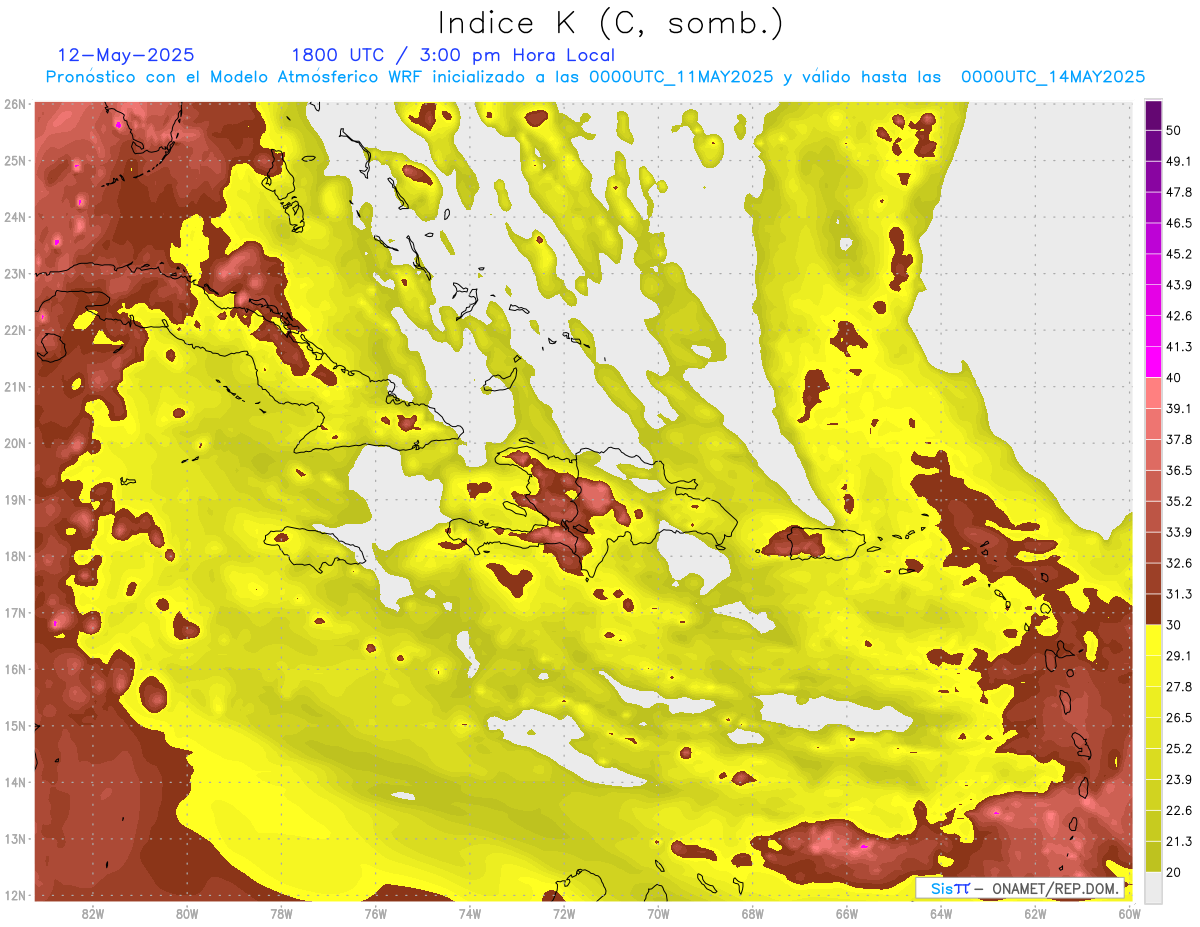Click the latitude axis label "18N"
Viewport: 1200px width, 927px height.
pyautogui.click(x=14, y=556)
